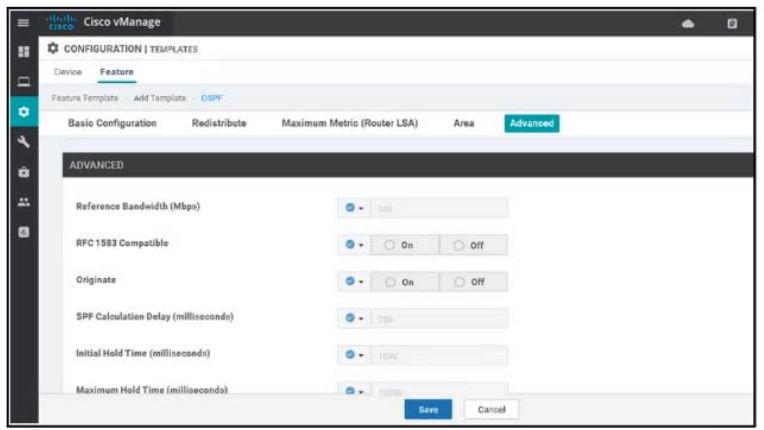
Task: Click the Initial Hold Time input field
Action: pos(439,355)
